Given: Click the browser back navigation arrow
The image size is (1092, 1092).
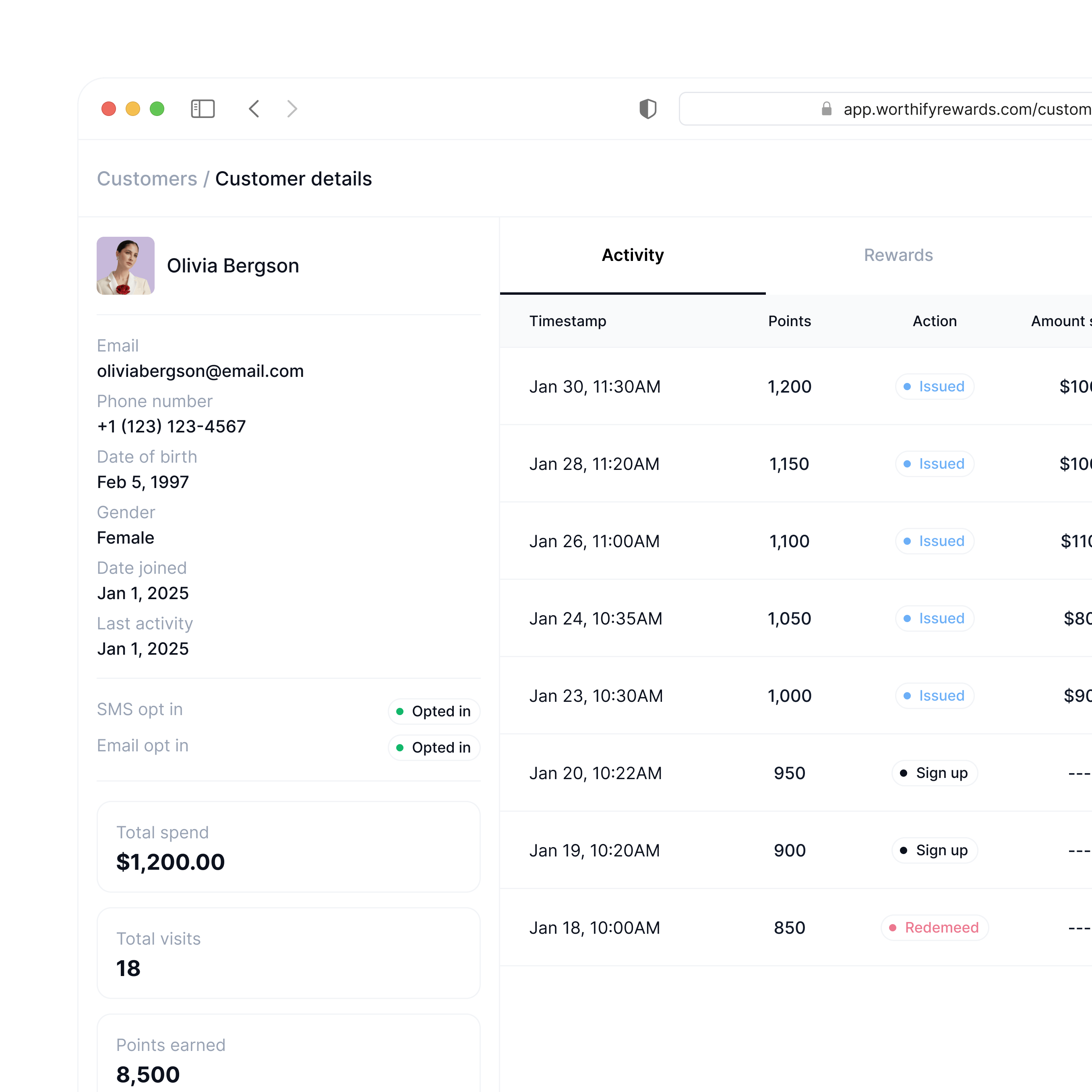Looking at the screenshot, I should point(254,109).
